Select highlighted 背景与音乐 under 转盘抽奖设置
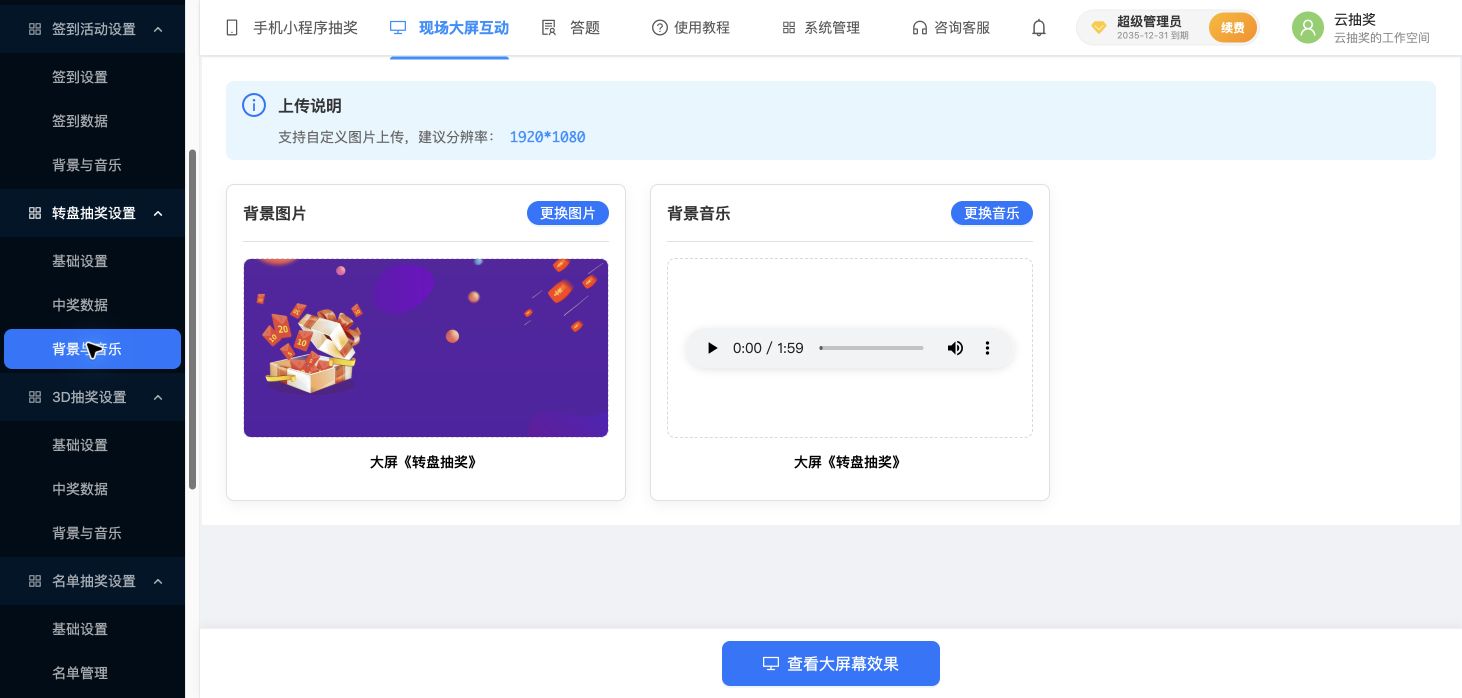Screen dimensions: 1462x698 (92, 349)
